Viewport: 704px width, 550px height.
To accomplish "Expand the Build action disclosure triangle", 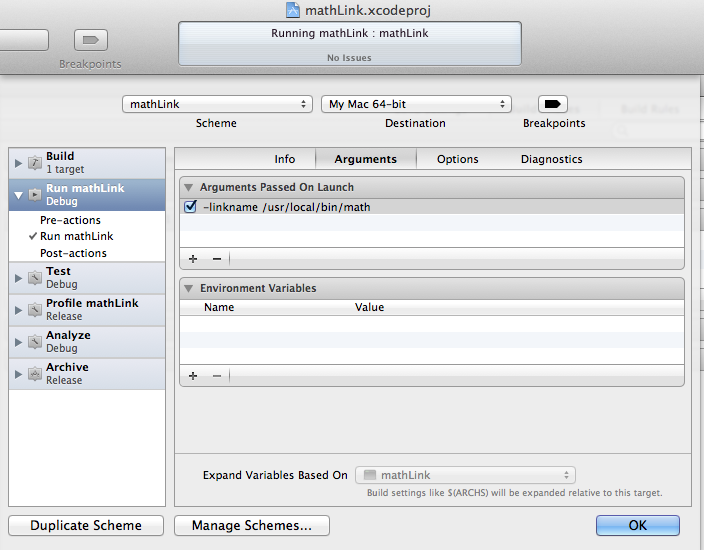I will (x=18, y=163).
